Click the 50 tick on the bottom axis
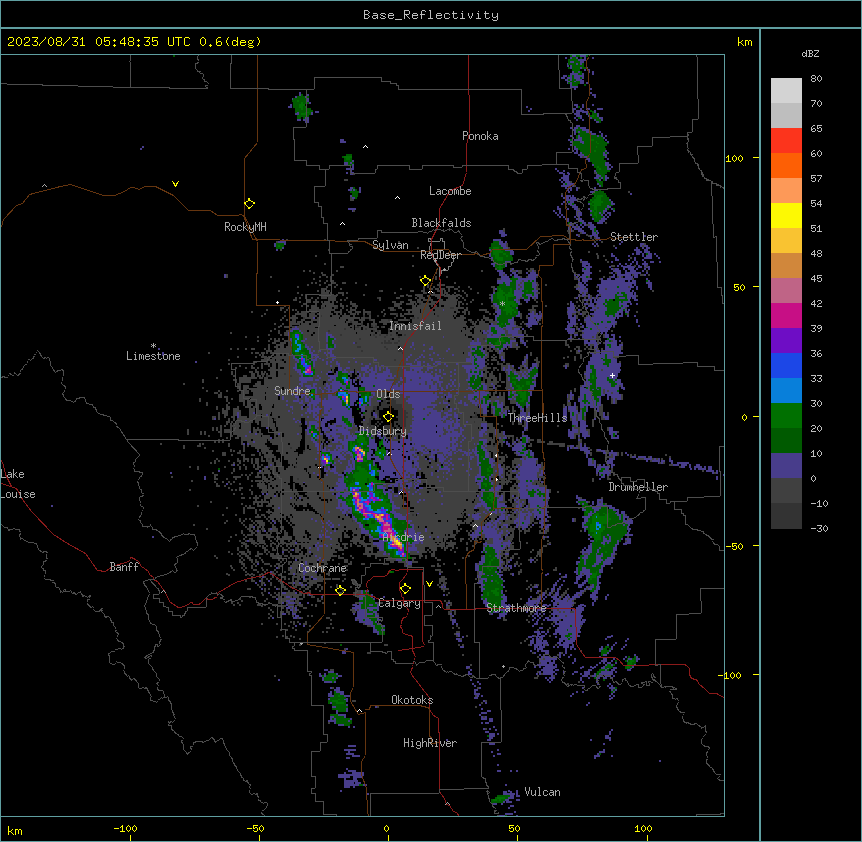862x842 pixels. pyautogui.click(x=514, y=829)
